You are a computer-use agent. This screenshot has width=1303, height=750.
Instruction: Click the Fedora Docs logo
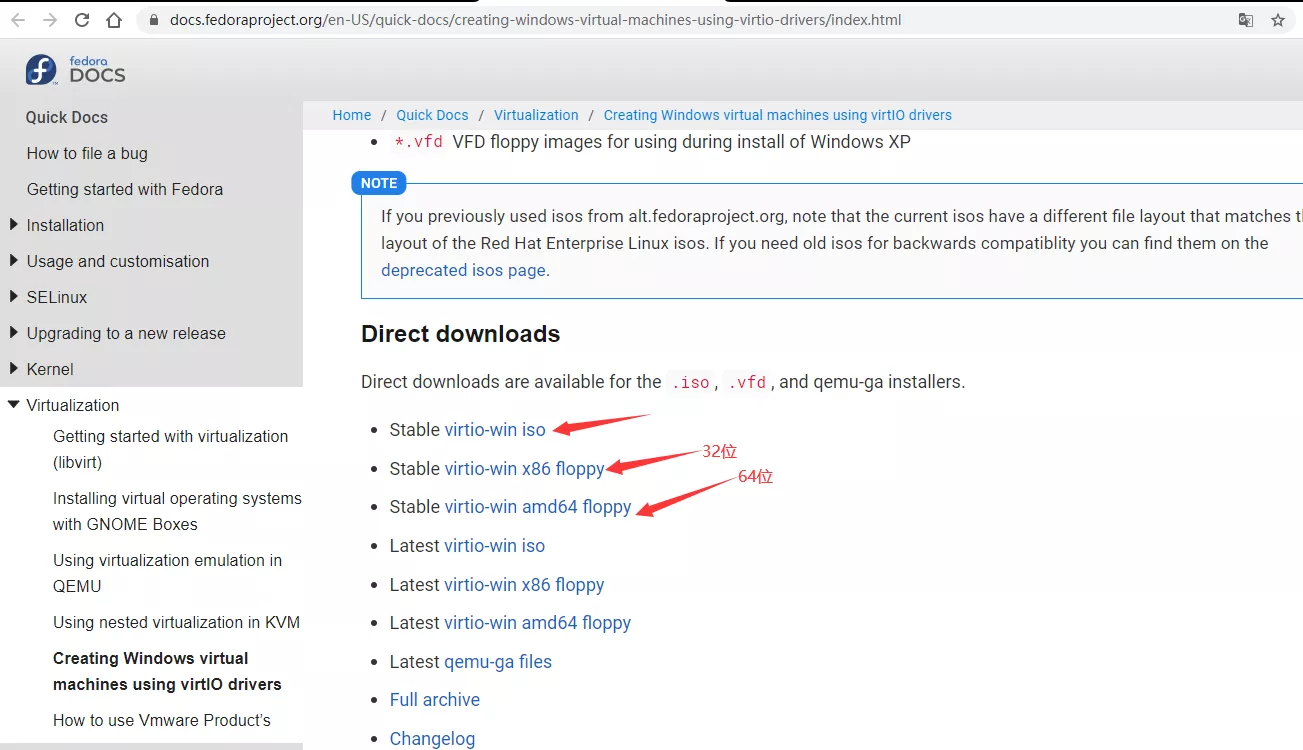76,70
